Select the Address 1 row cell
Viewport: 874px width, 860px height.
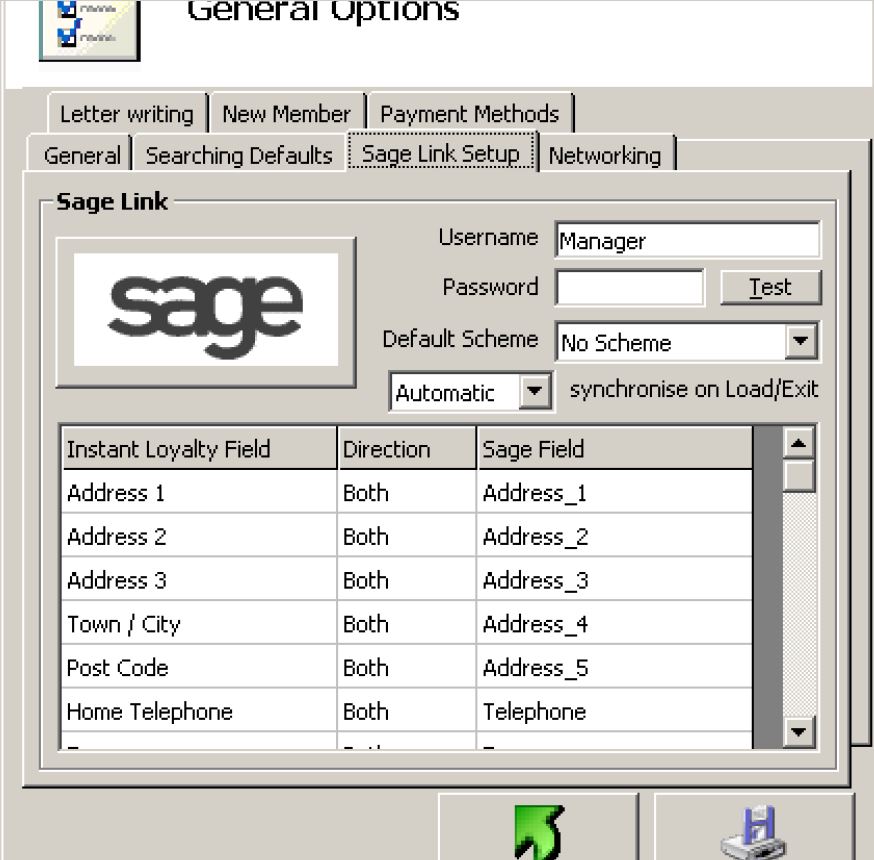(x=199, y=492)
